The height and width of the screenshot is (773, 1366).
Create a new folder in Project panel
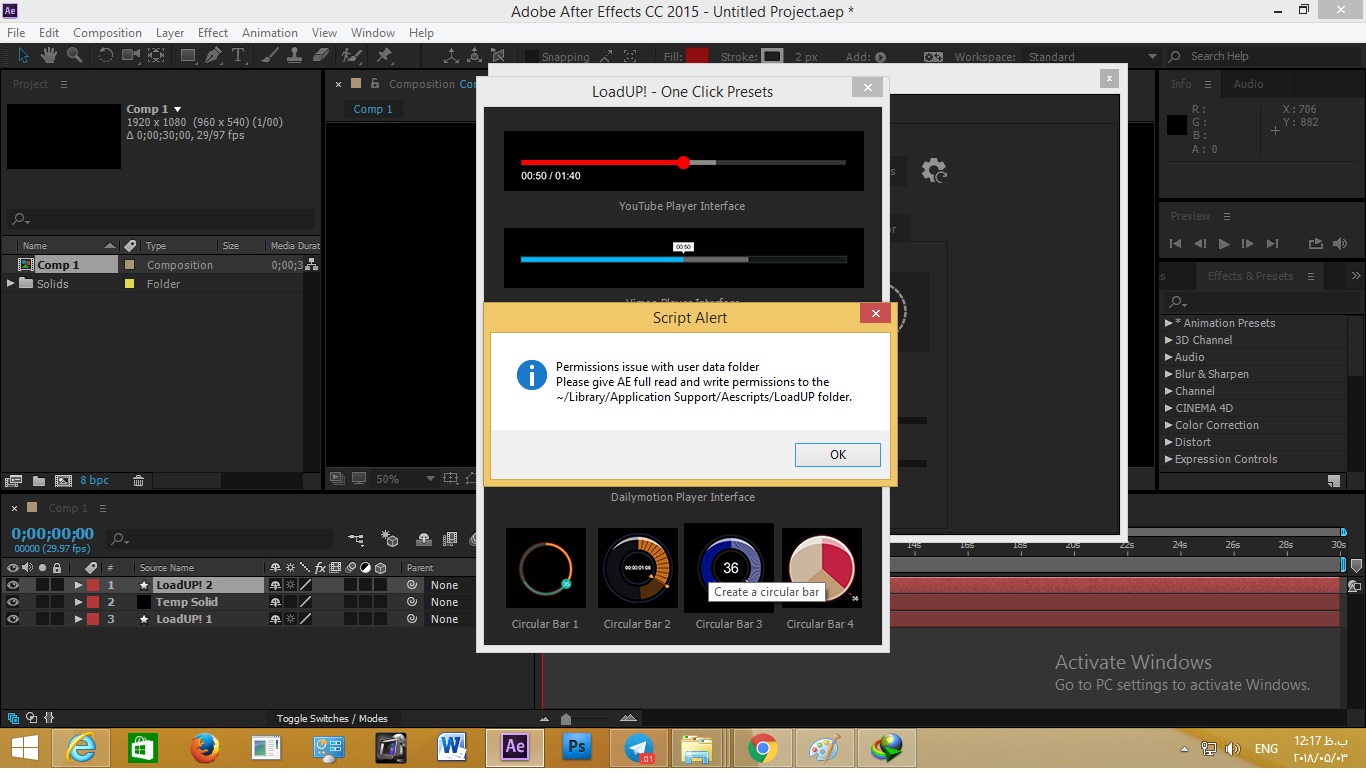[x=39, y=481]
